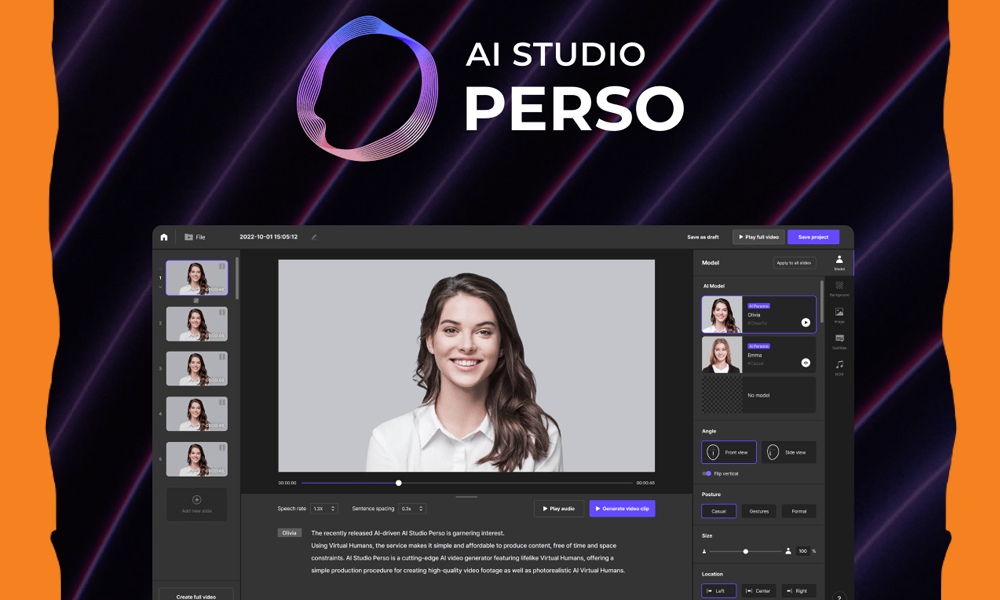
Task: Open the File menu
Action: (195, 237)
